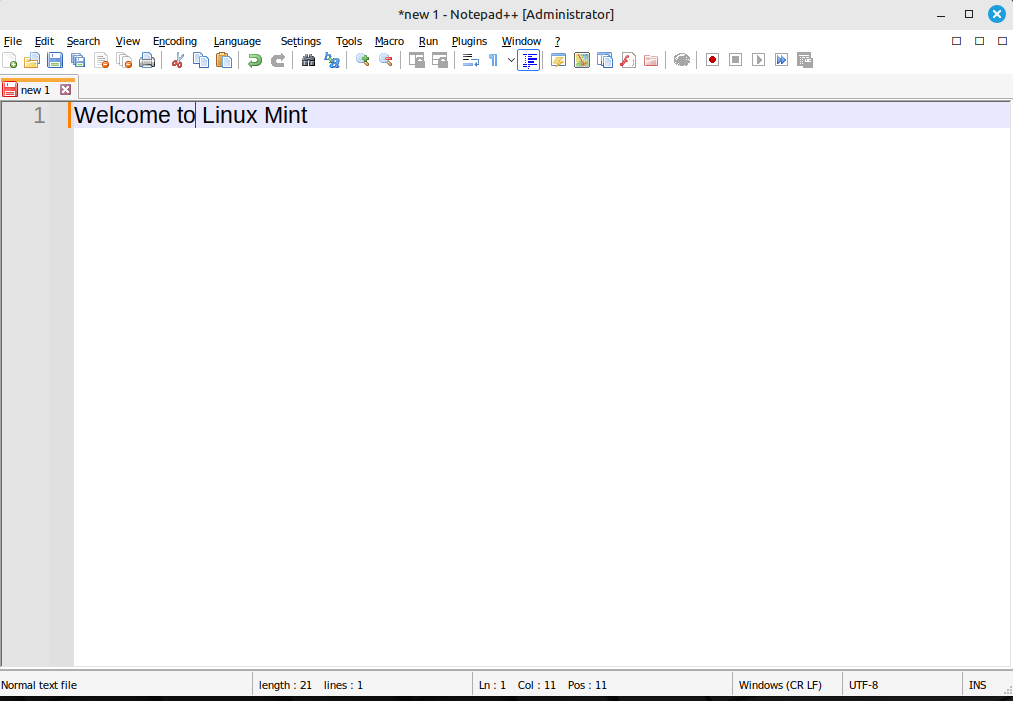Open the View menu
Screen dimensions: 1013x701
click(x=128, y=41)
